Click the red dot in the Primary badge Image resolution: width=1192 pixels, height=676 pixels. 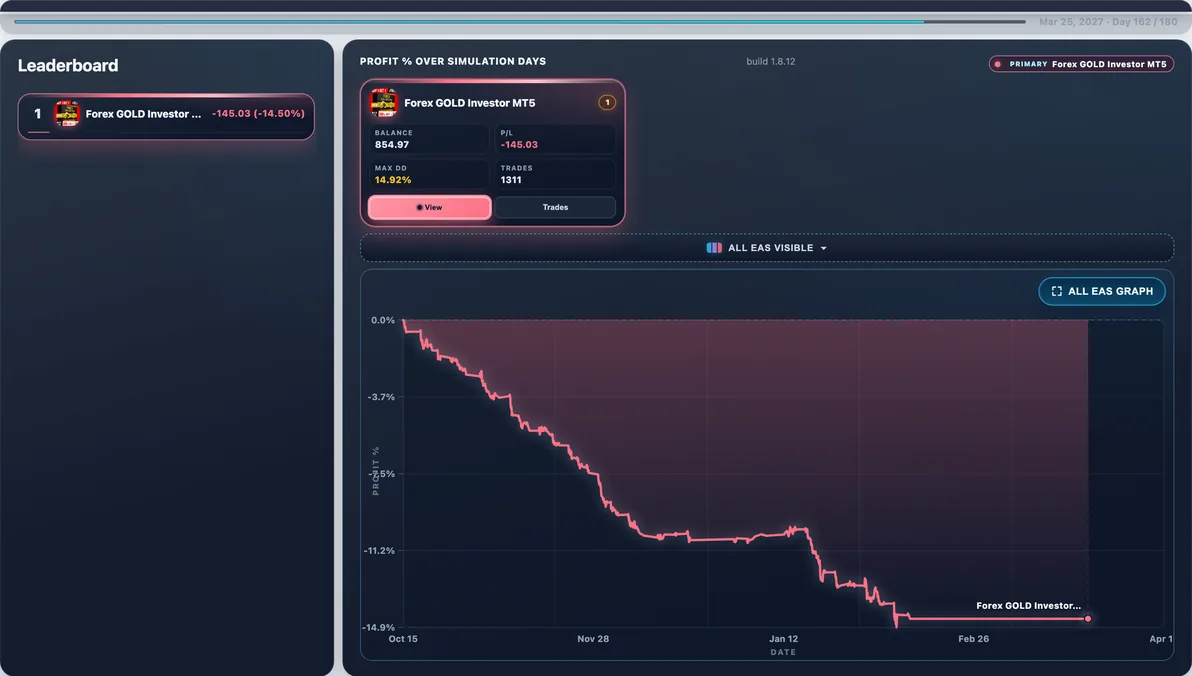998,65
